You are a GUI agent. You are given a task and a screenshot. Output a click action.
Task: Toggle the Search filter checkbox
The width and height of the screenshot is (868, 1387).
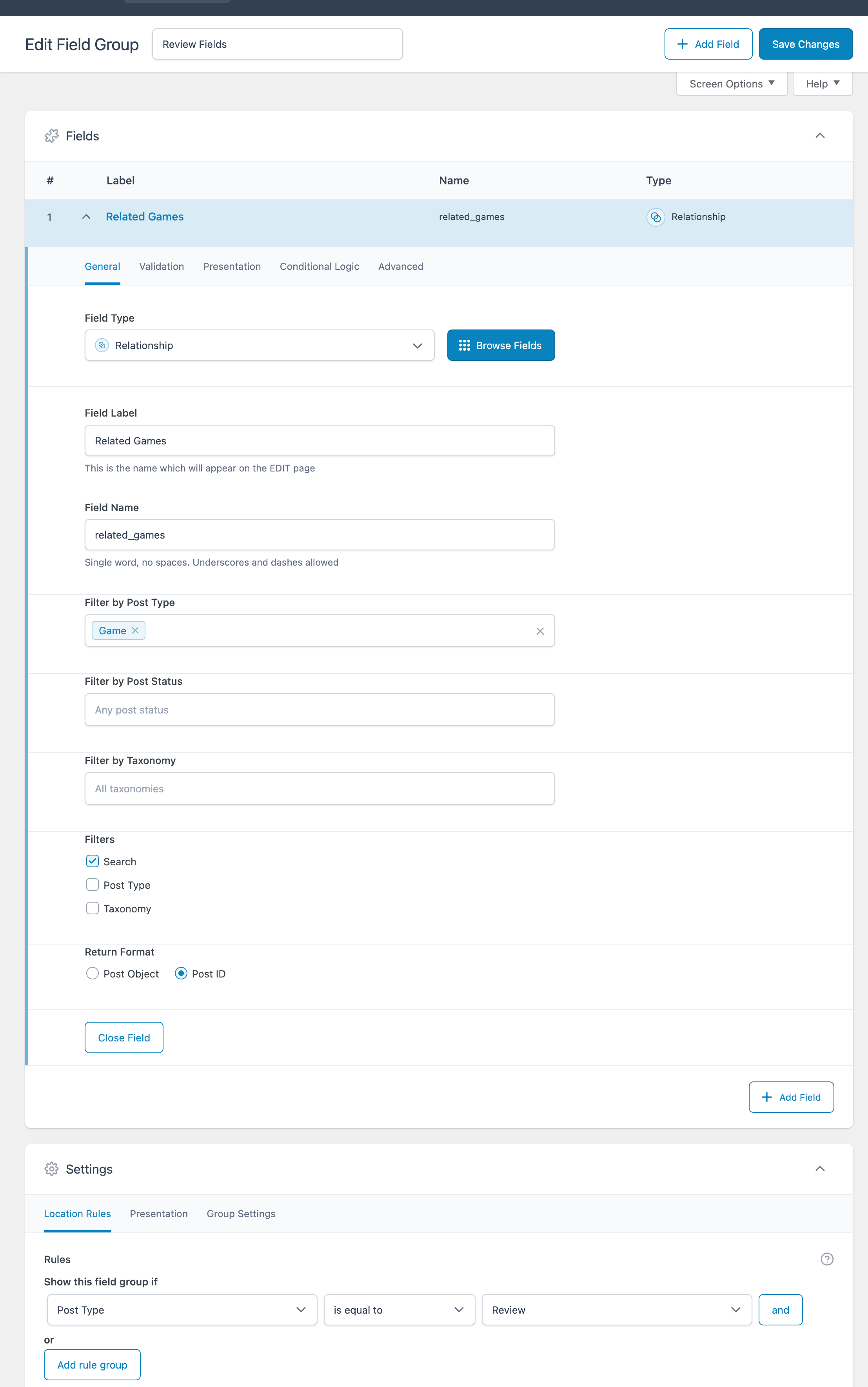93,861
